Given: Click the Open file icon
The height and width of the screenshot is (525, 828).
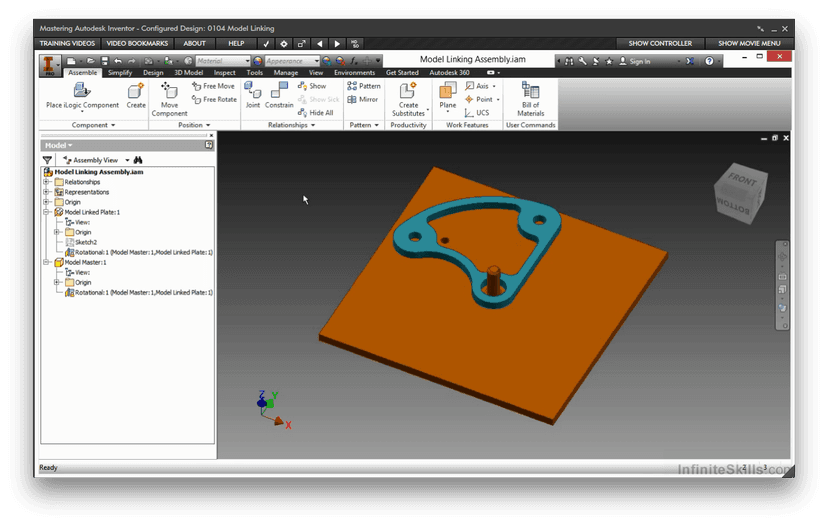Looking at the screenshot, I should [x=91, y=61].
